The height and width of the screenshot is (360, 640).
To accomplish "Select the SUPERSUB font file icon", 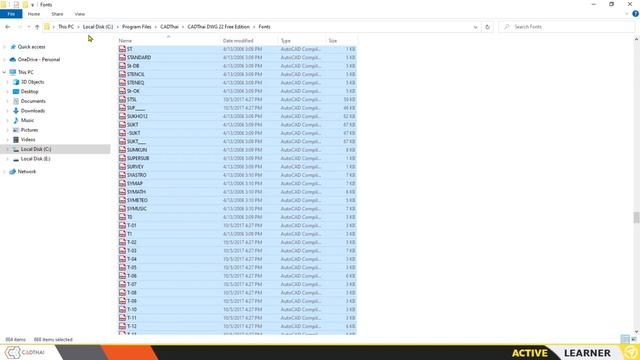I will [122, 158].
